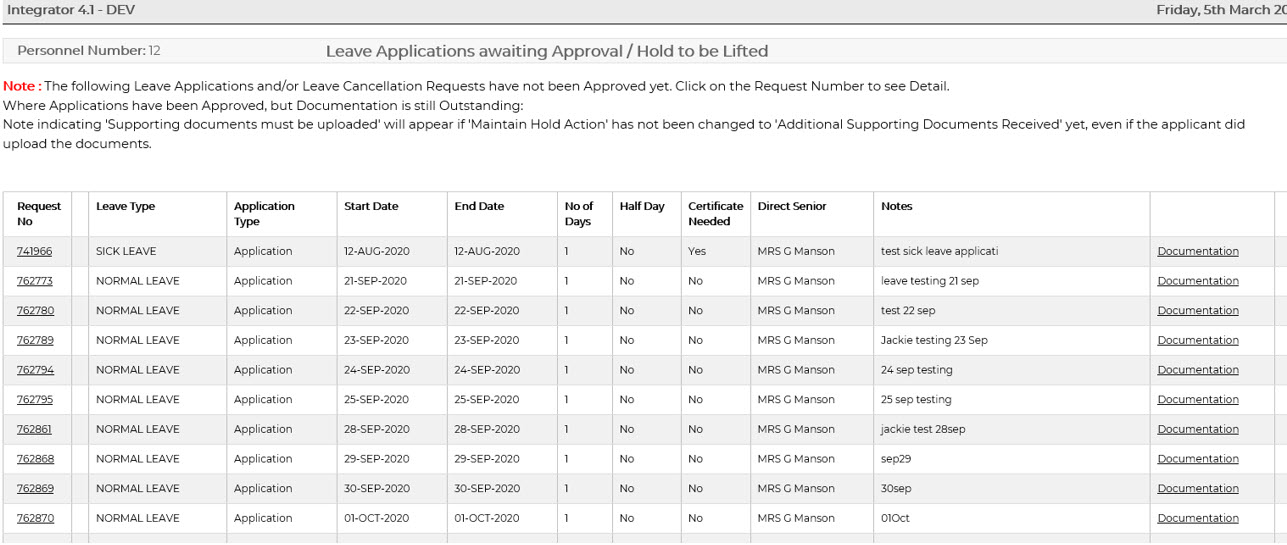Open Documentation for the '01Oct' row
The height and width of the screenshot is (545, 1287).
pos(1197,518)
